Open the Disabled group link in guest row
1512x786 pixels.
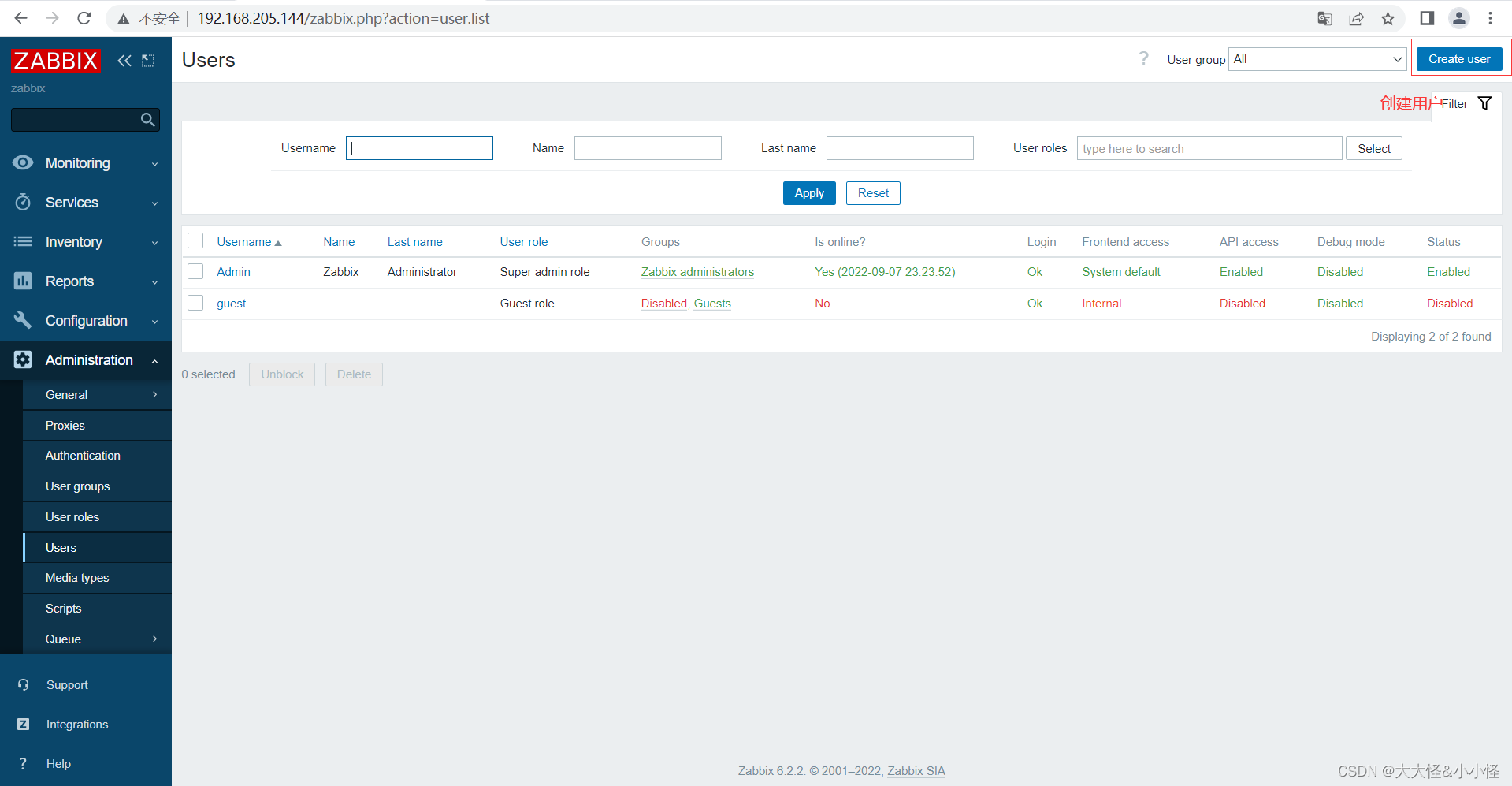coord(664,304)
